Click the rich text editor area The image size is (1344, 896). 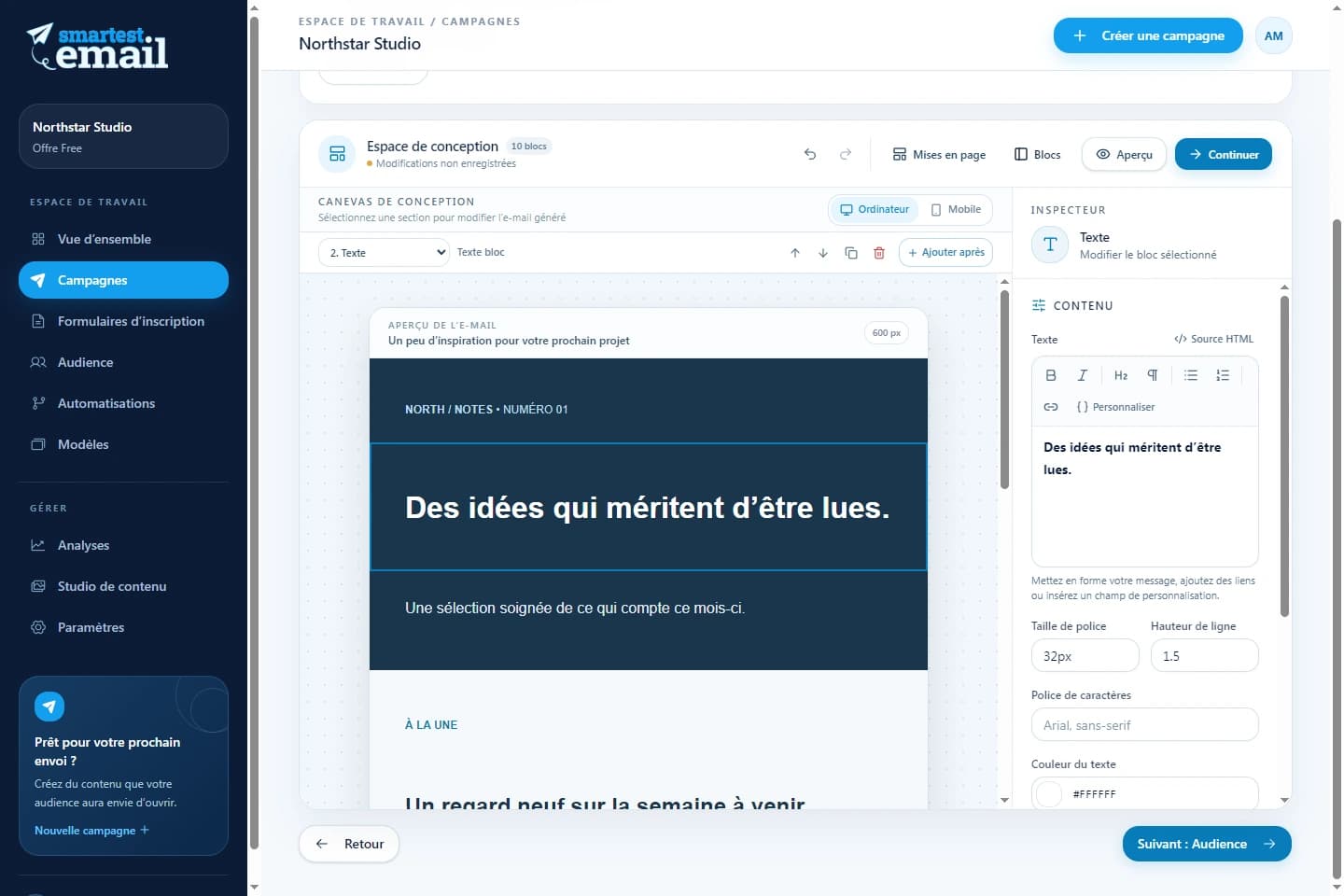tap(1144, 496)
